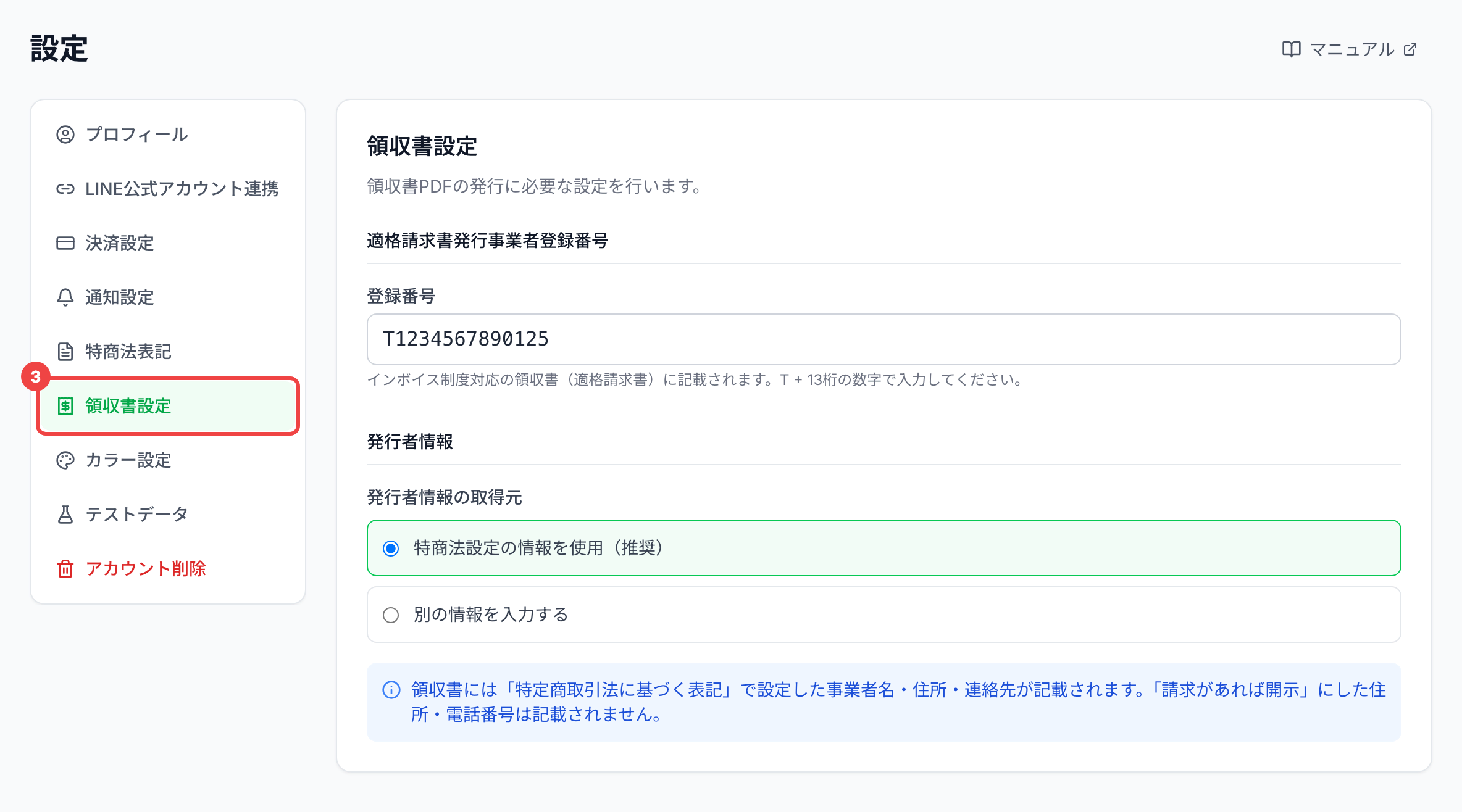Select radio 特商法設定の情報を使用（推奨）
The width and height of the screenshot is (1462, 812).
(x=391, y=549)
